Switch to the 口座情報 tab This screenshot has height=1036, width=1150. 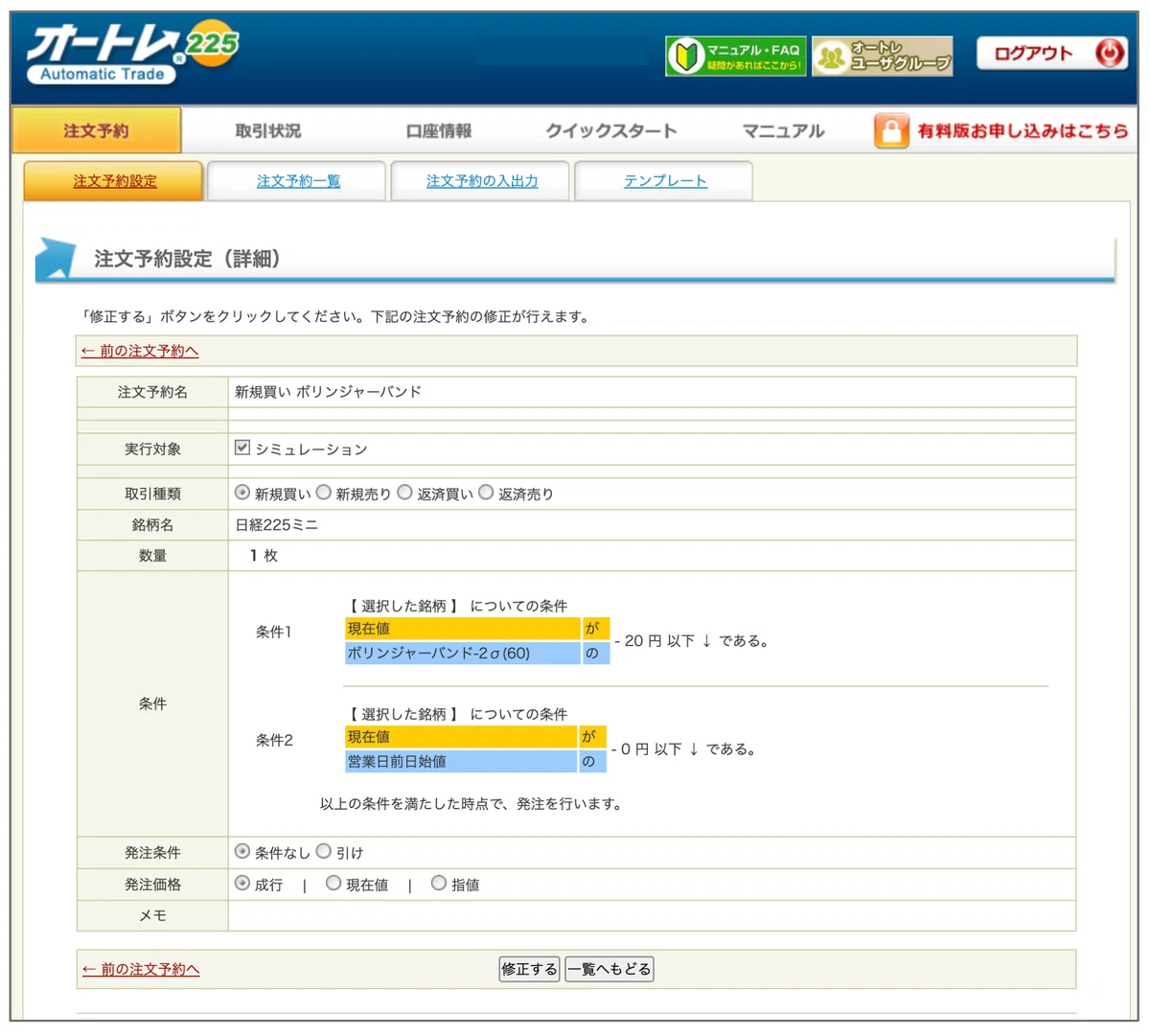pos(439,130)
